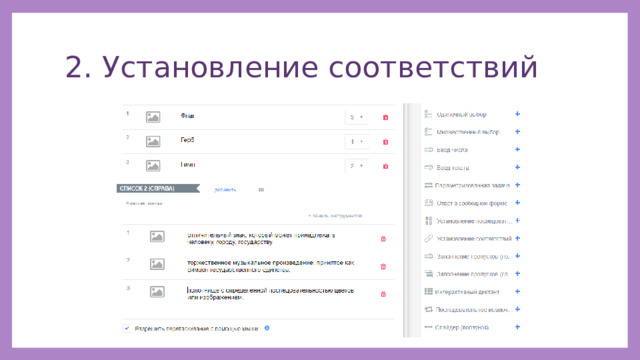Viewport: 640px width, 360px height.
Task: Click the Герб item text field
Action: (x=187, y=140)
